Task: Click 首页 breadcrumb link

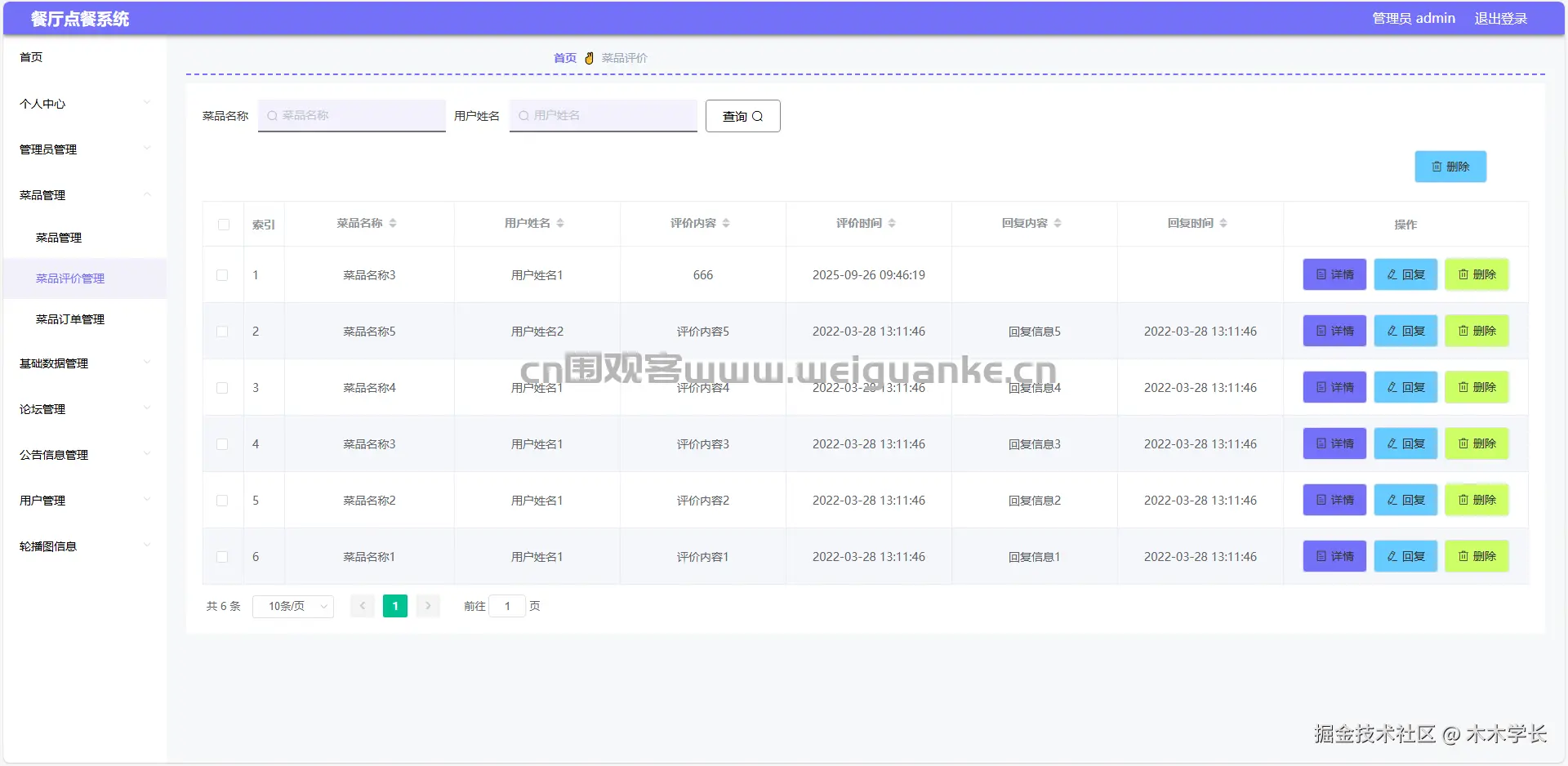Action: click(565, 58)
